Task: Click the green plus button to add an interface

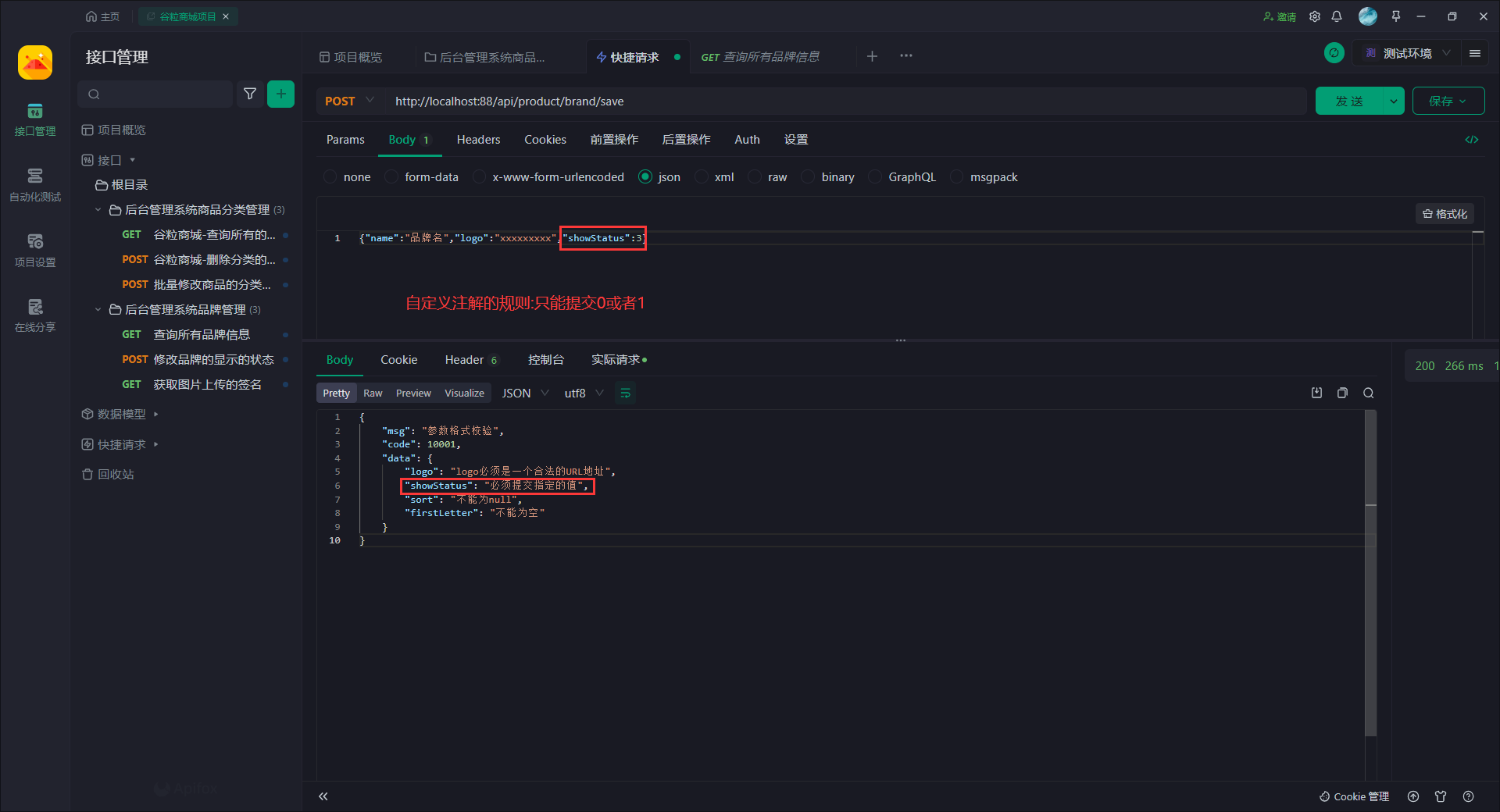Action: tap(280, 94)
